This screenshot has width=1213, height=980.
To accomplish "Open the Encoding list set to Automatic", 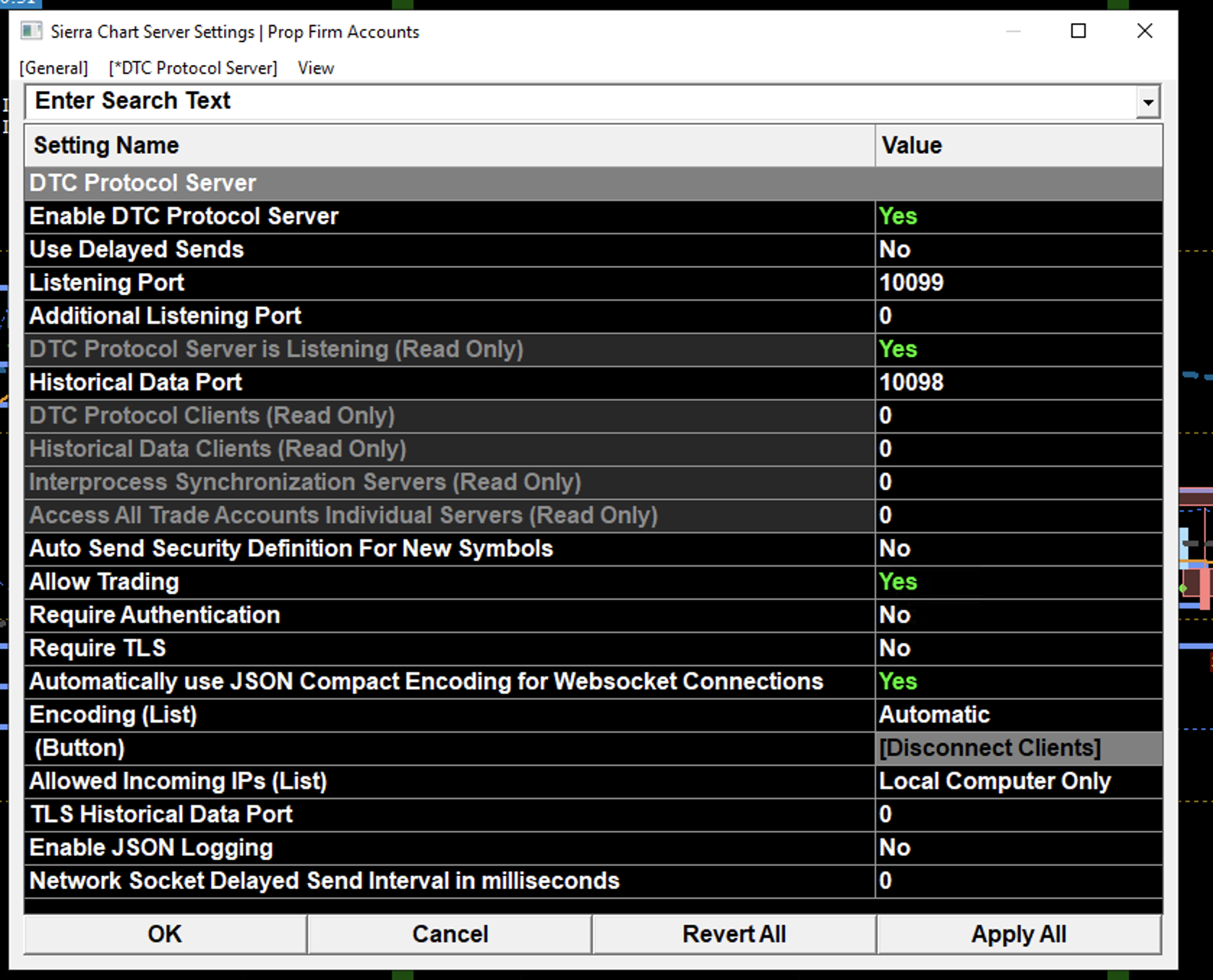I will 1019,715.
